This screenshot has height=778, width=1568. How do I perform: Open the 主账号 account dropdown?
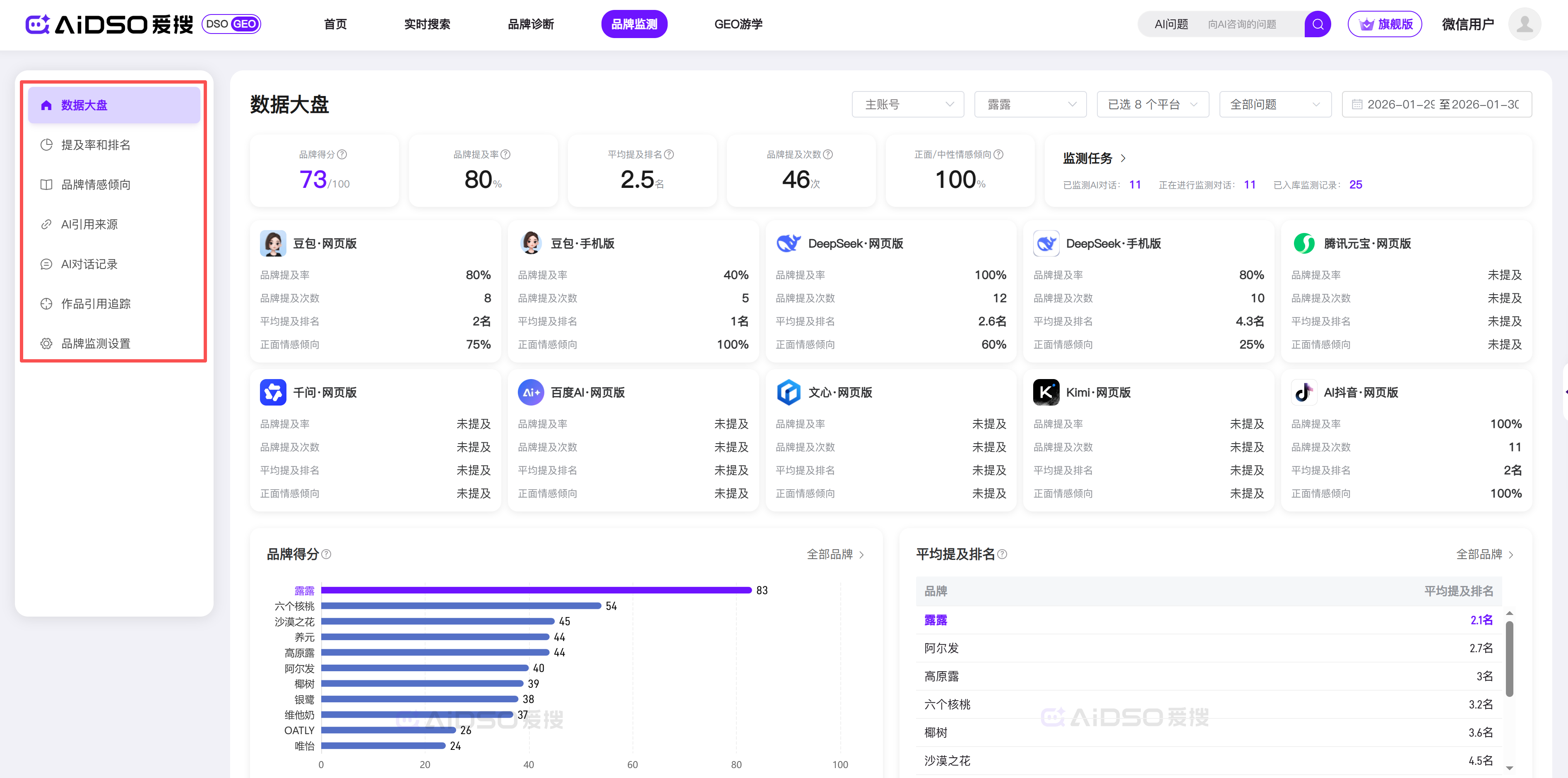click(x=908, y=105)
